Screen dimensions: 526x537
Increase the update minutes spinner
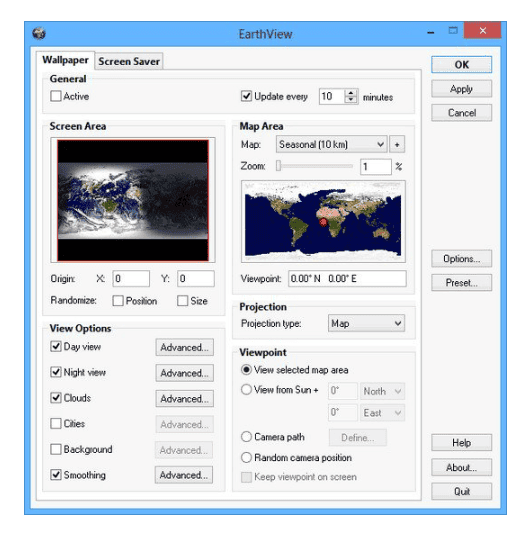pos(351,93)
